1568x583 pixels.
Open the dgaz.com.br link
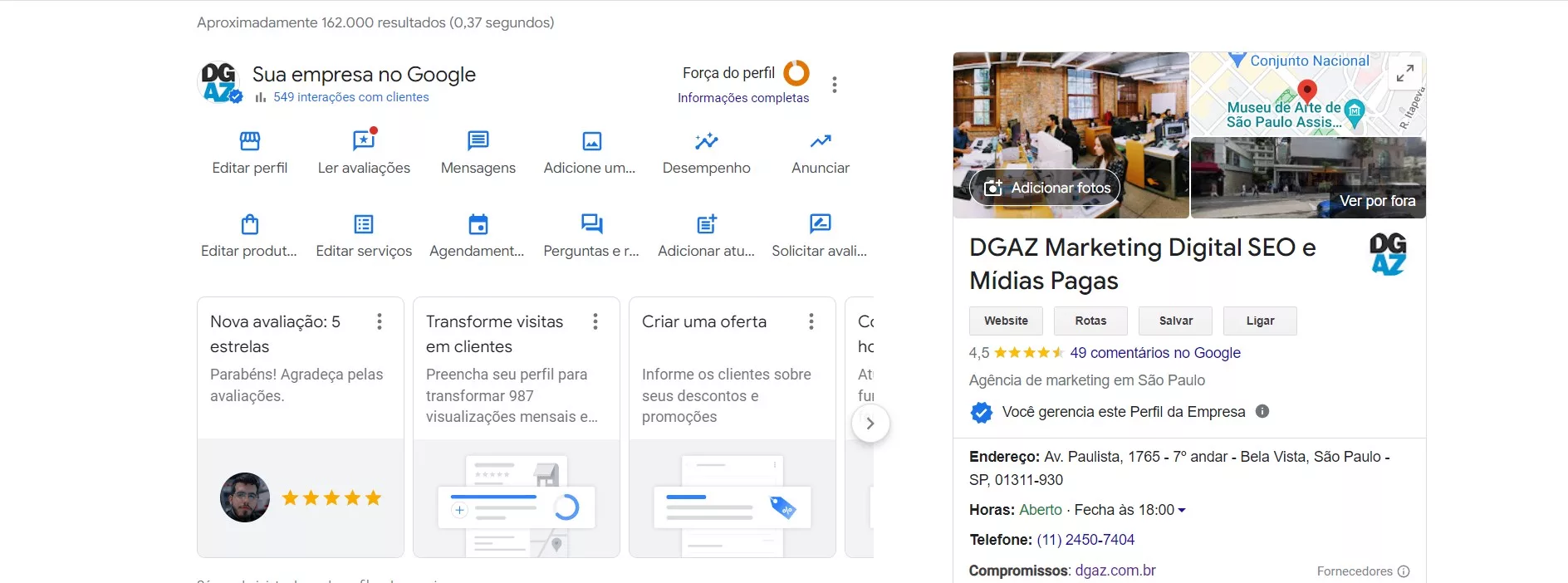pyautogui.click(x=1115, y=571)
